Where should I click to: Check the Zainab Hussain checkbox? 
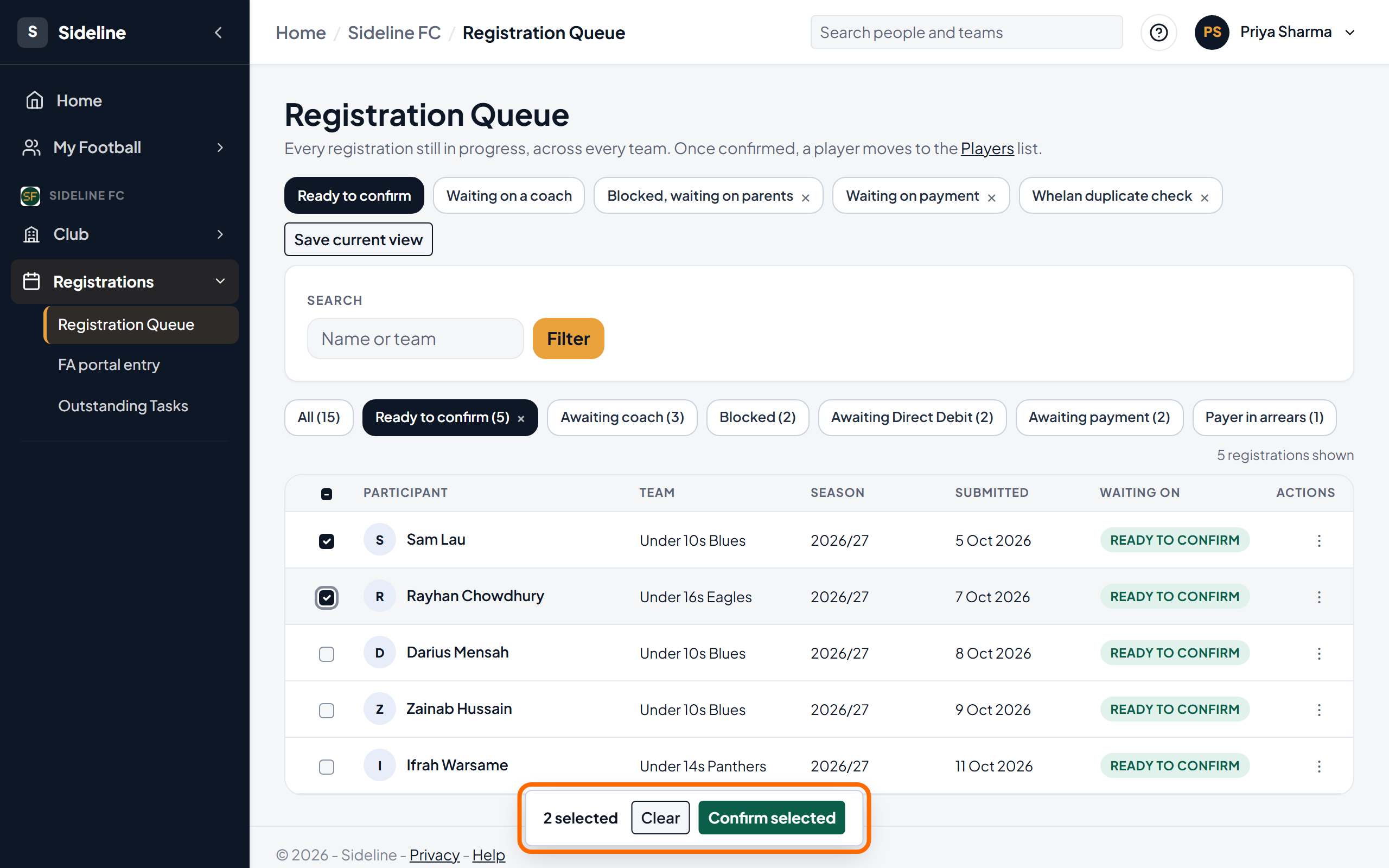point(326,710)
